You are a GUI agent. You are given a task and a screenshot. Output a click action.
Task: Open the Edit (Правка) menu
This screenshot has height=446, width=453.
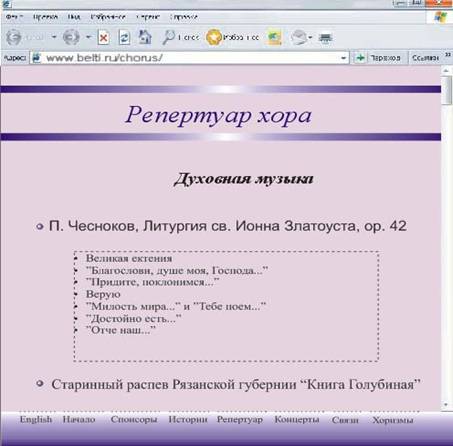click(x=45, y=17)
